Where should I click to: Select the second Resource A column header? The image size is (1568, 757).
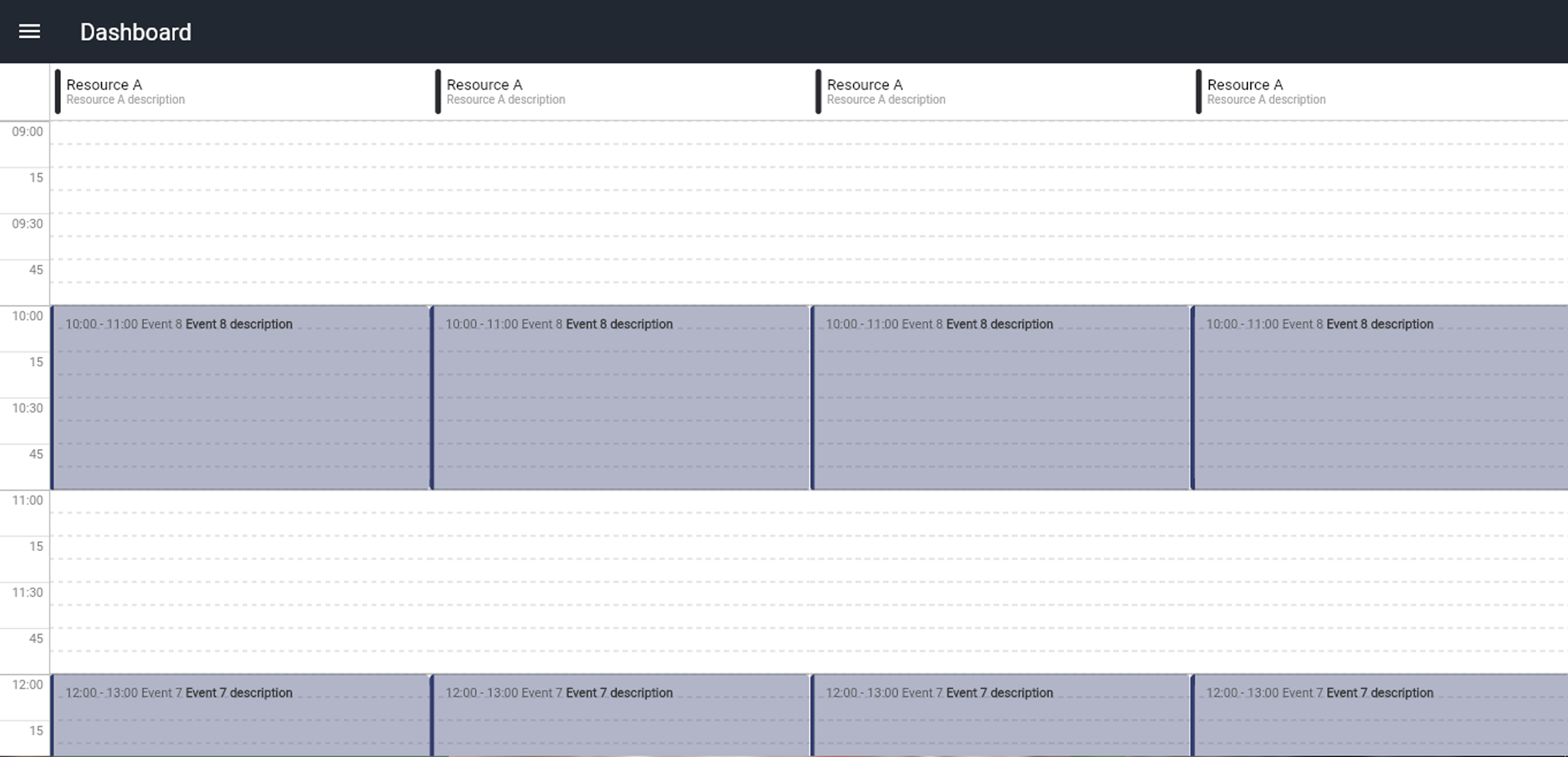[x=505, y=91]
